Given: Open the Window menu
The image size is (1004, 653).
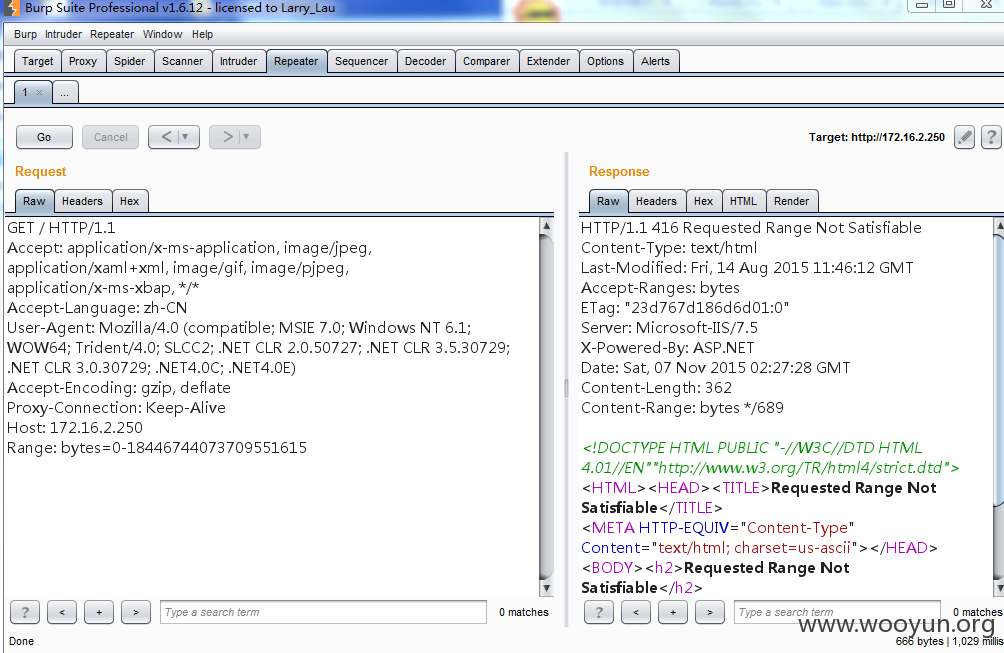Looking at the screenshot, I should click(163, 34).
